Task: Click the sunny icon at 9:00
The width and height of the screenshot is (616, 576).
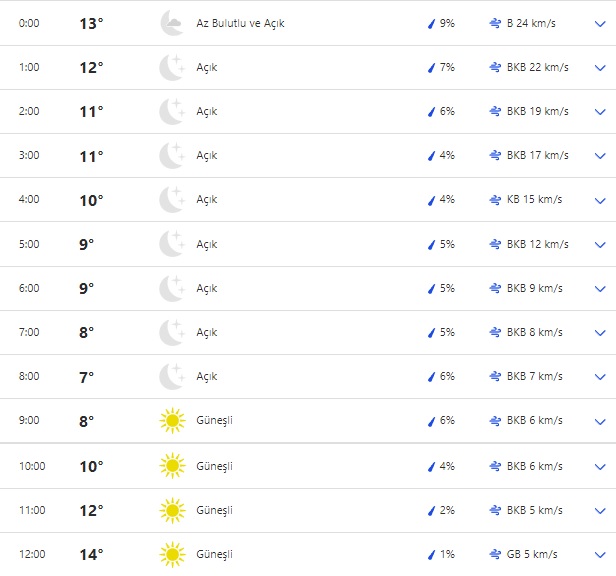Action: [x=172, y=421]
